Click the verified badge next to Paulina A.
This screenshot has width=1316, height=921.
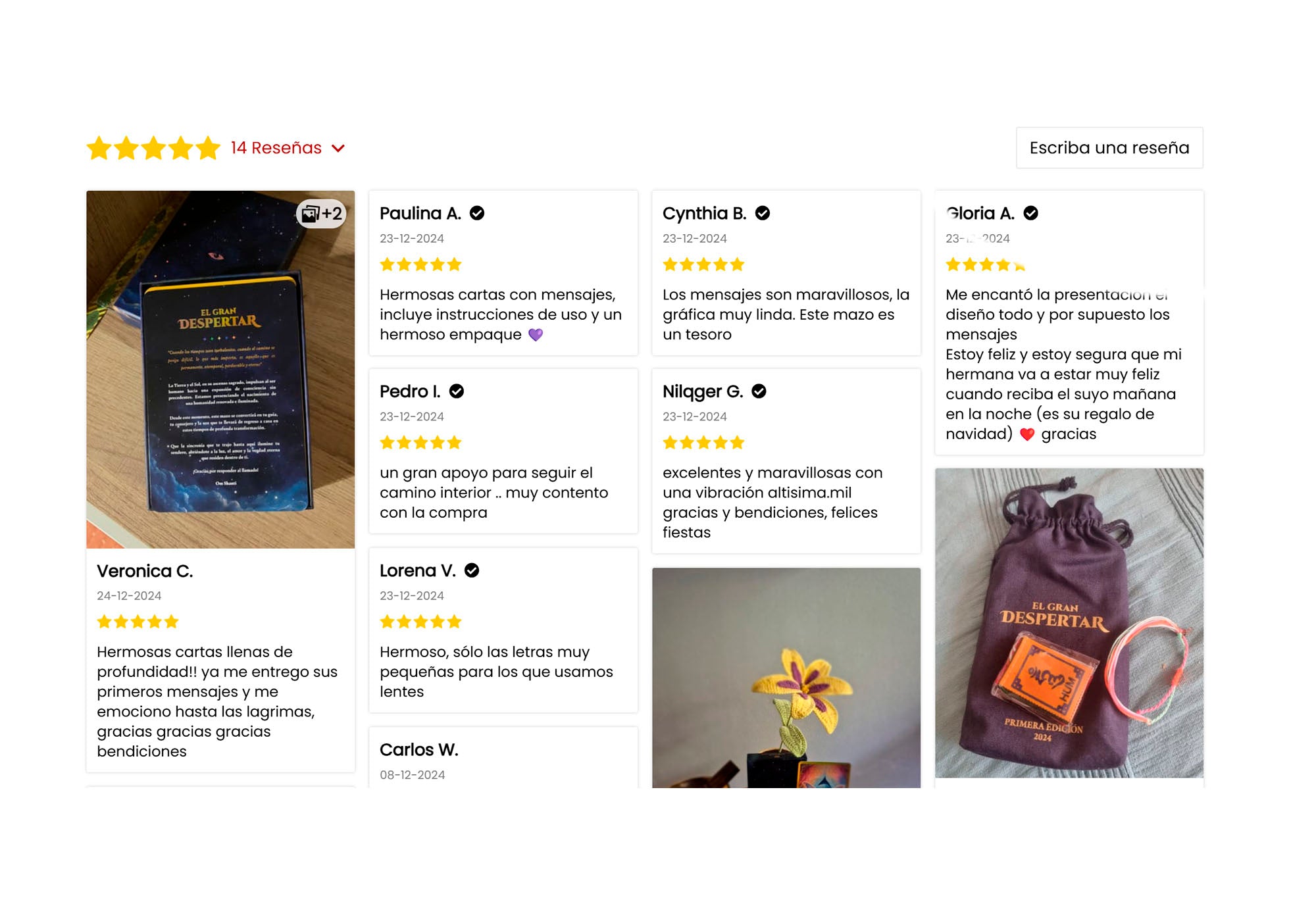[x=477, y=213]
